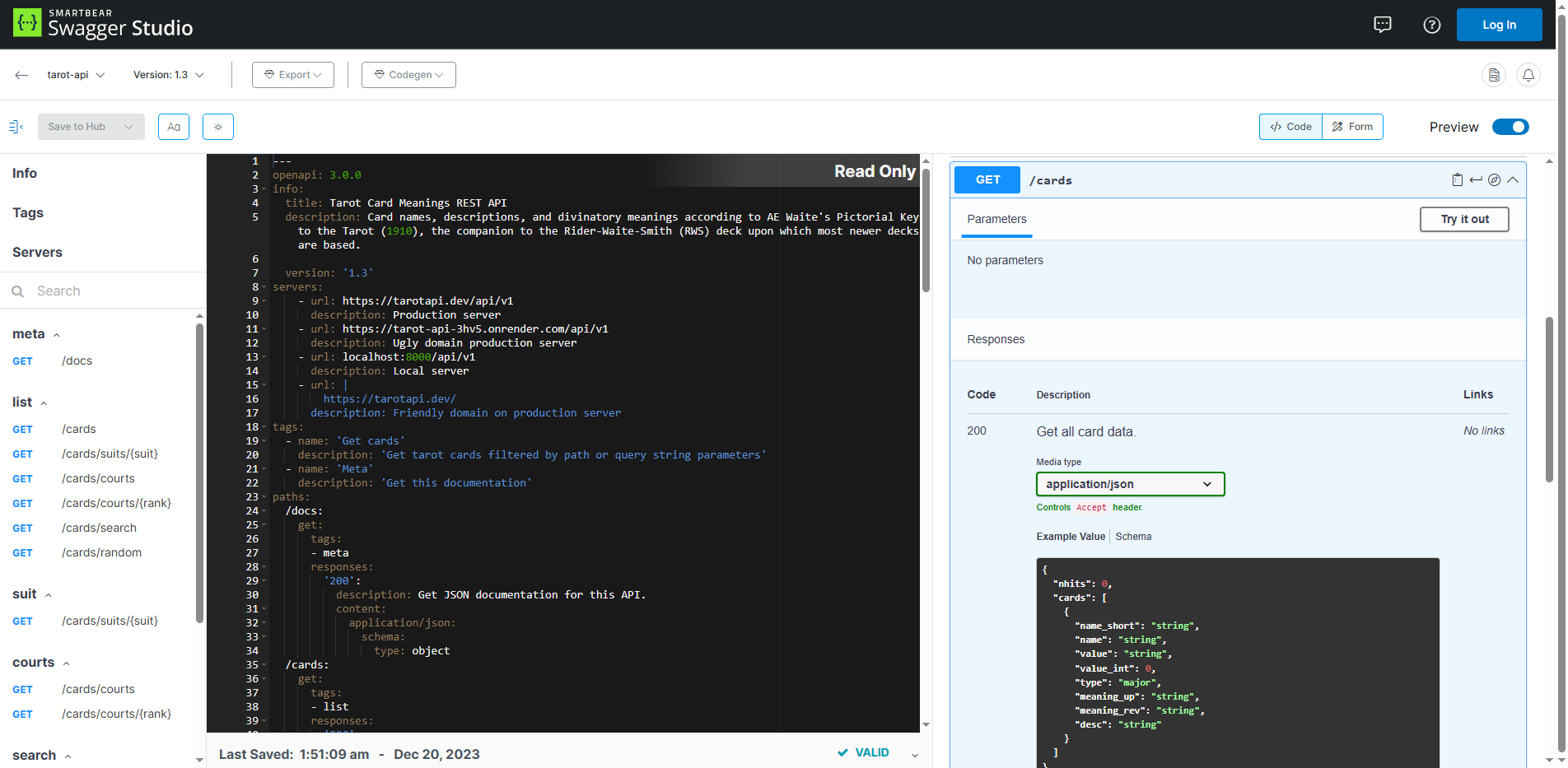
Task: Click the magnifier icon in sidebar search
Action: point(17,291)
